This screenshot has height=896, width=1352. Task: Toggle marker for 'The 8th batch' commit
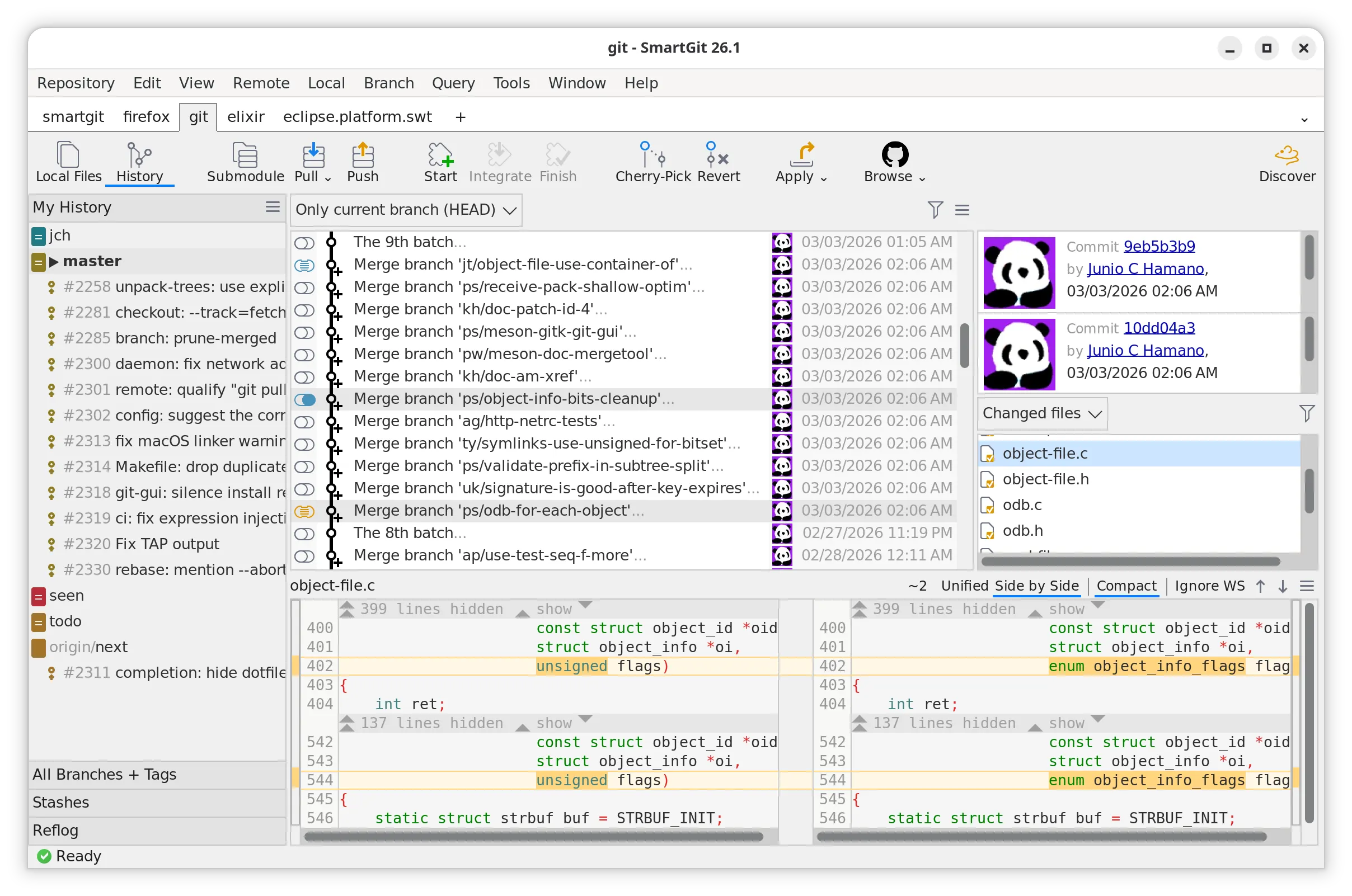point(304,534)
